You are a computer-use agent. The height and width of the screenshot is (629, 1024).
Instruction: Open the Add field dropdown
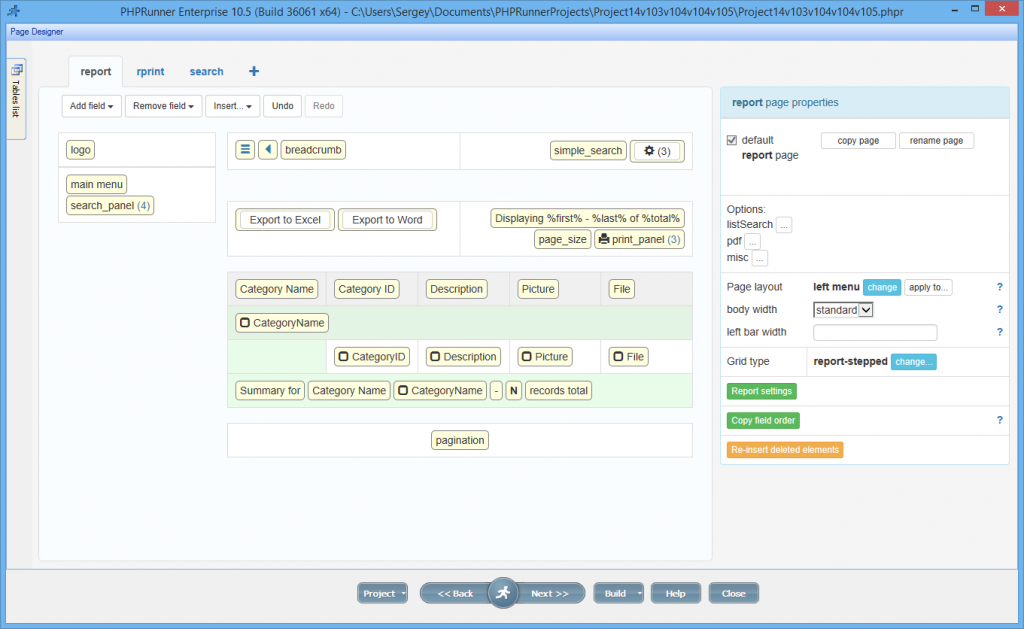click(x=91, y=105)
